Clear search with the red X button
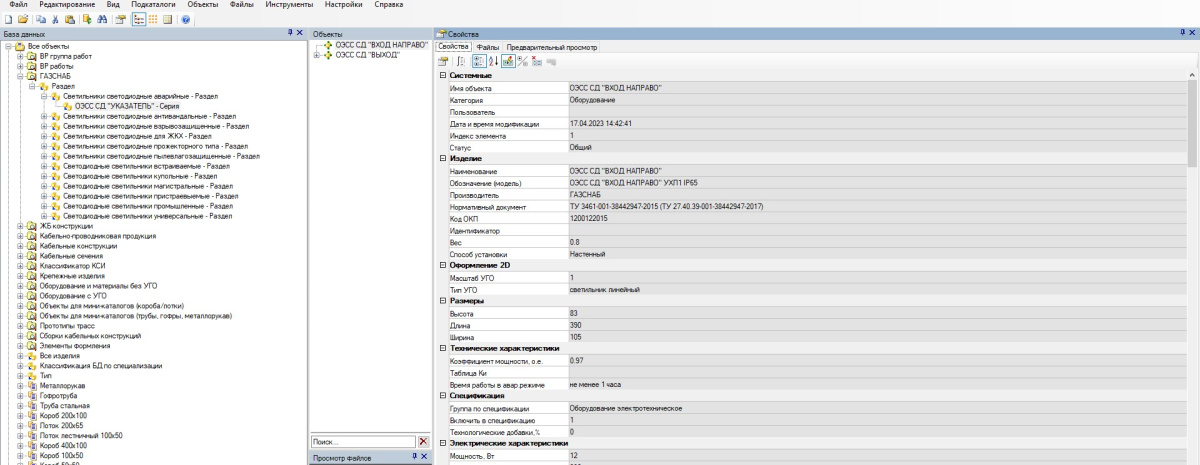1200x465 pixels. (x=423, y=441)
